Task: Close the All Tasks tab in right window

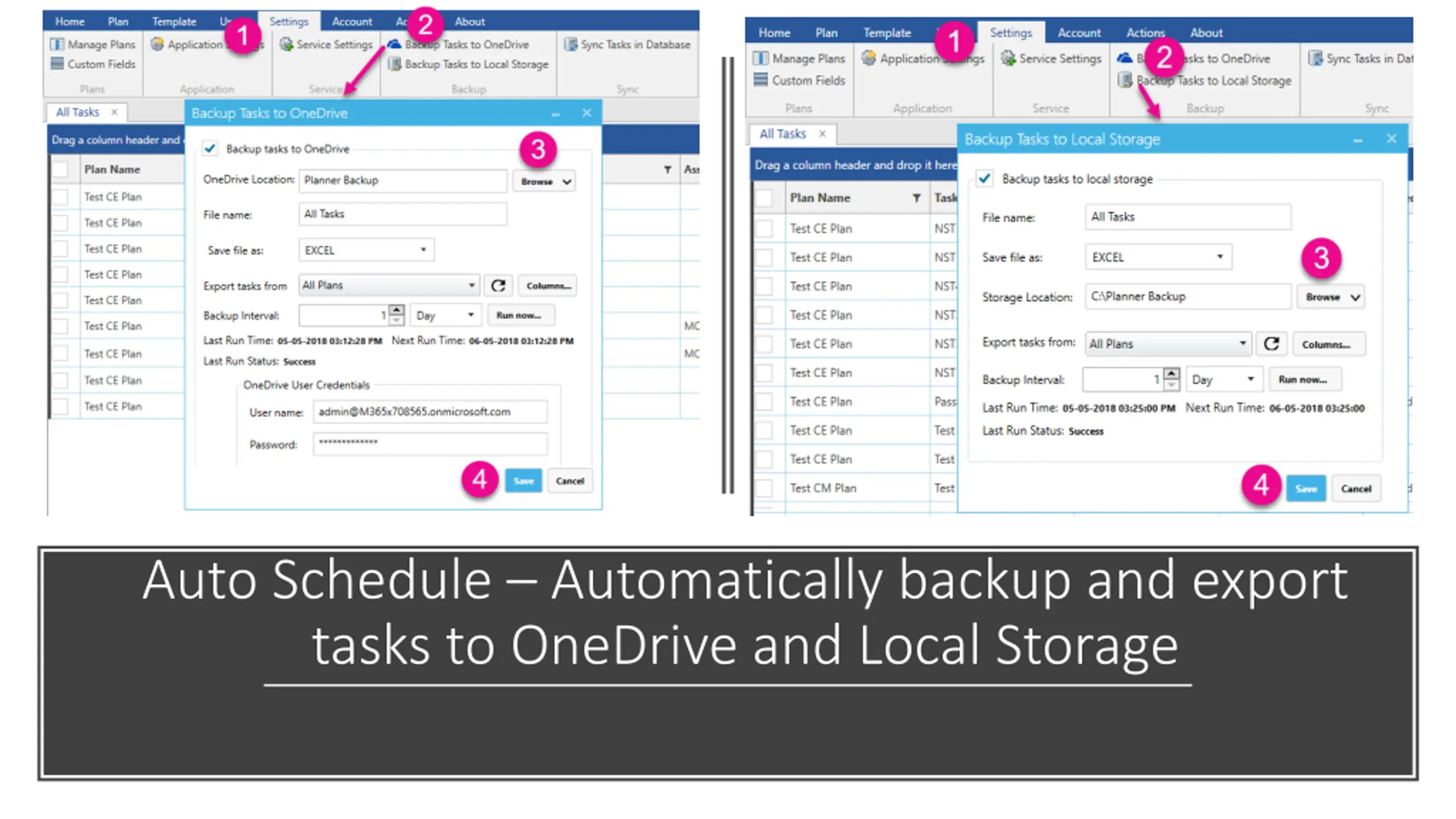Action: coord(822,134)
